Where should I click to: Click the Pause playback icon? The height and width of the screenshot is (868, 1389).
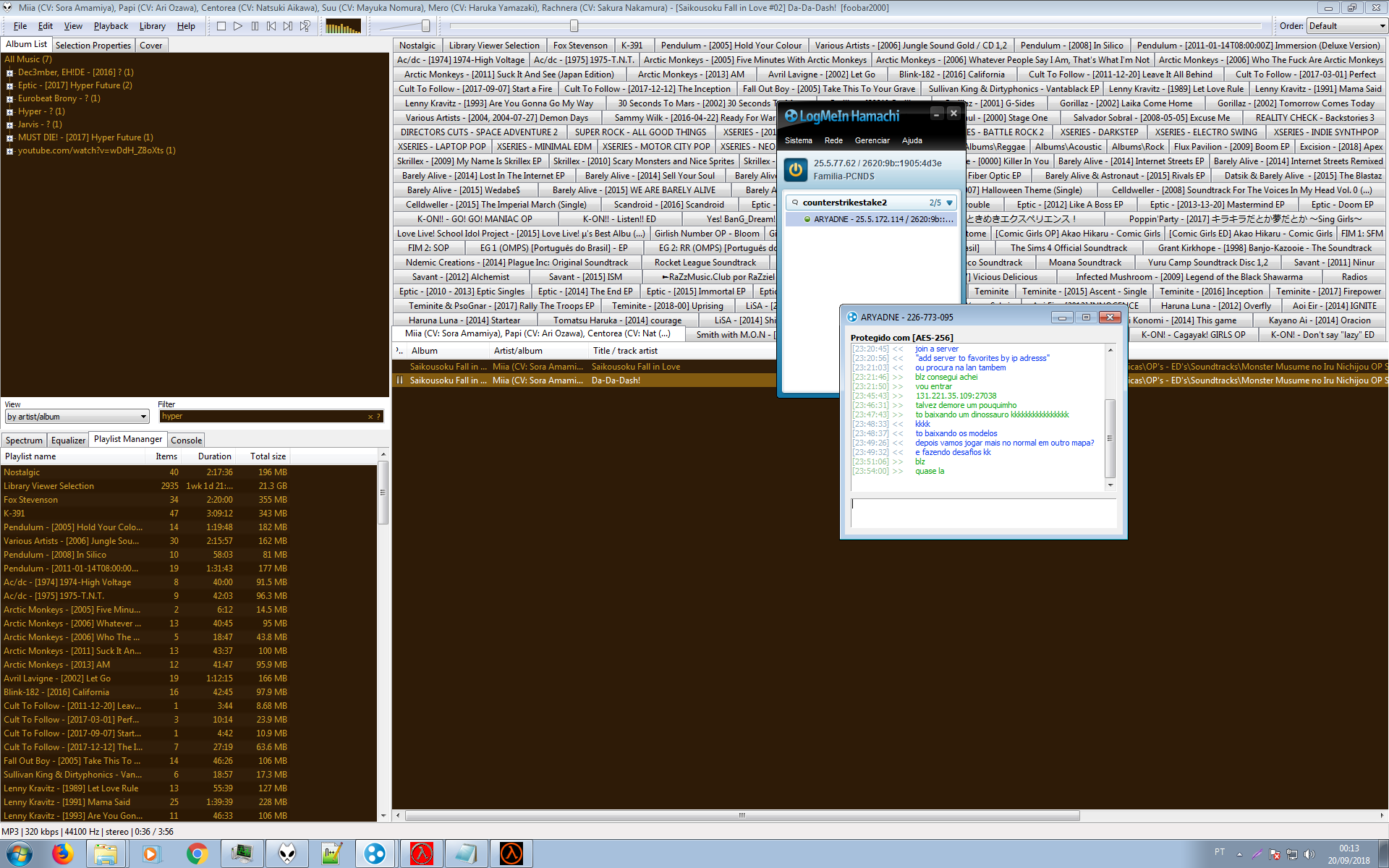point(255,26)
